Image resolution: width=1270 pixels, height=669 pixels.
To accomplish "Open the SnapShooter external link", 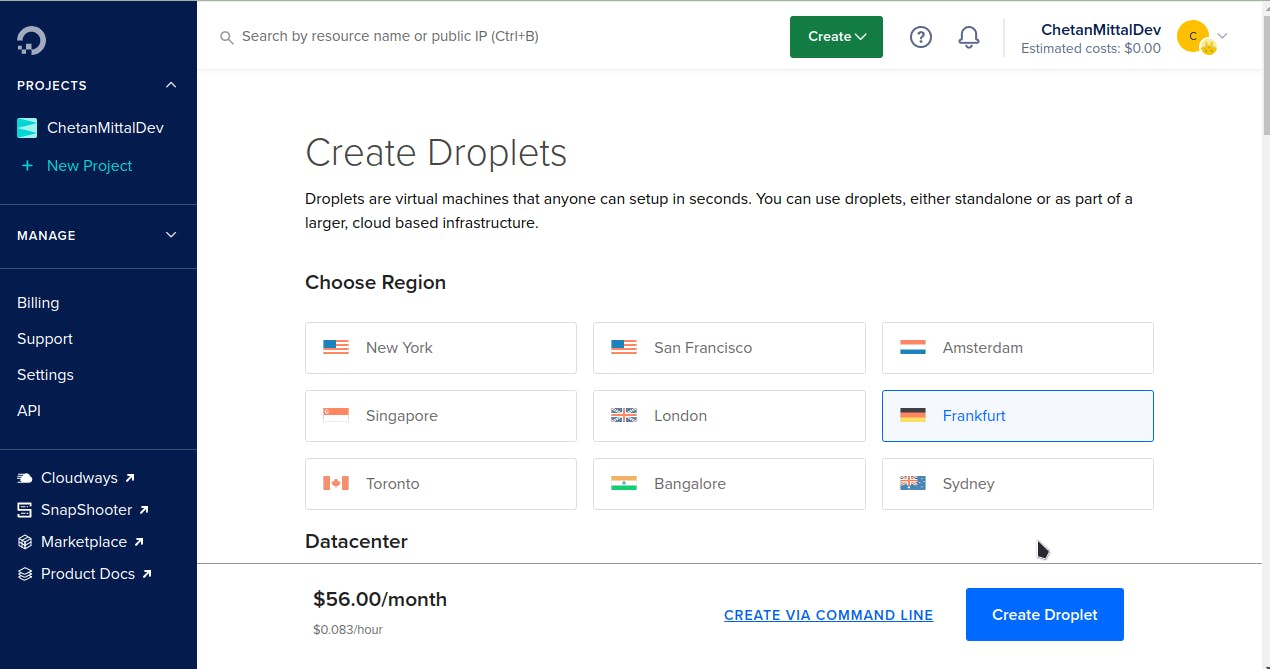I will point(95,510).
